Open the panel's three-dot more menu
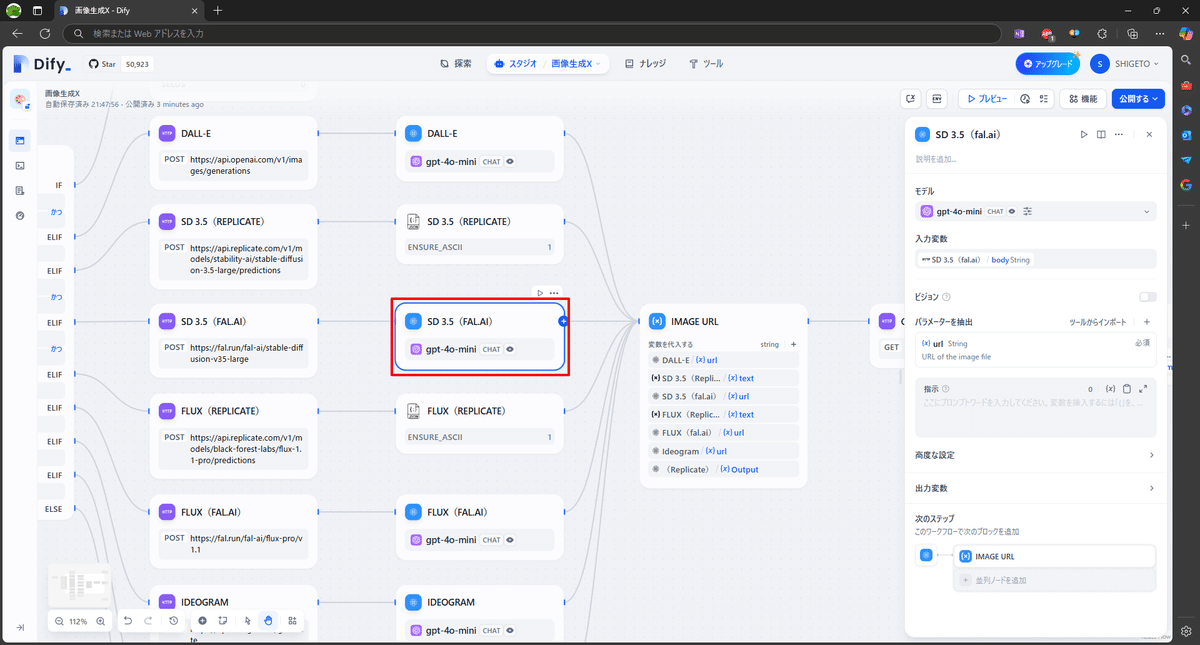This screenshot has width=1200, height=645. pos(1118,134)
